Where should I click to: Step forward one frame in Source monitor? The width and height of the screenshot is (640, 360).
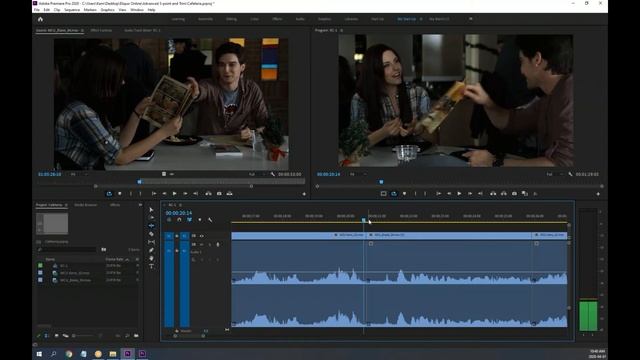tap(185, 193)
